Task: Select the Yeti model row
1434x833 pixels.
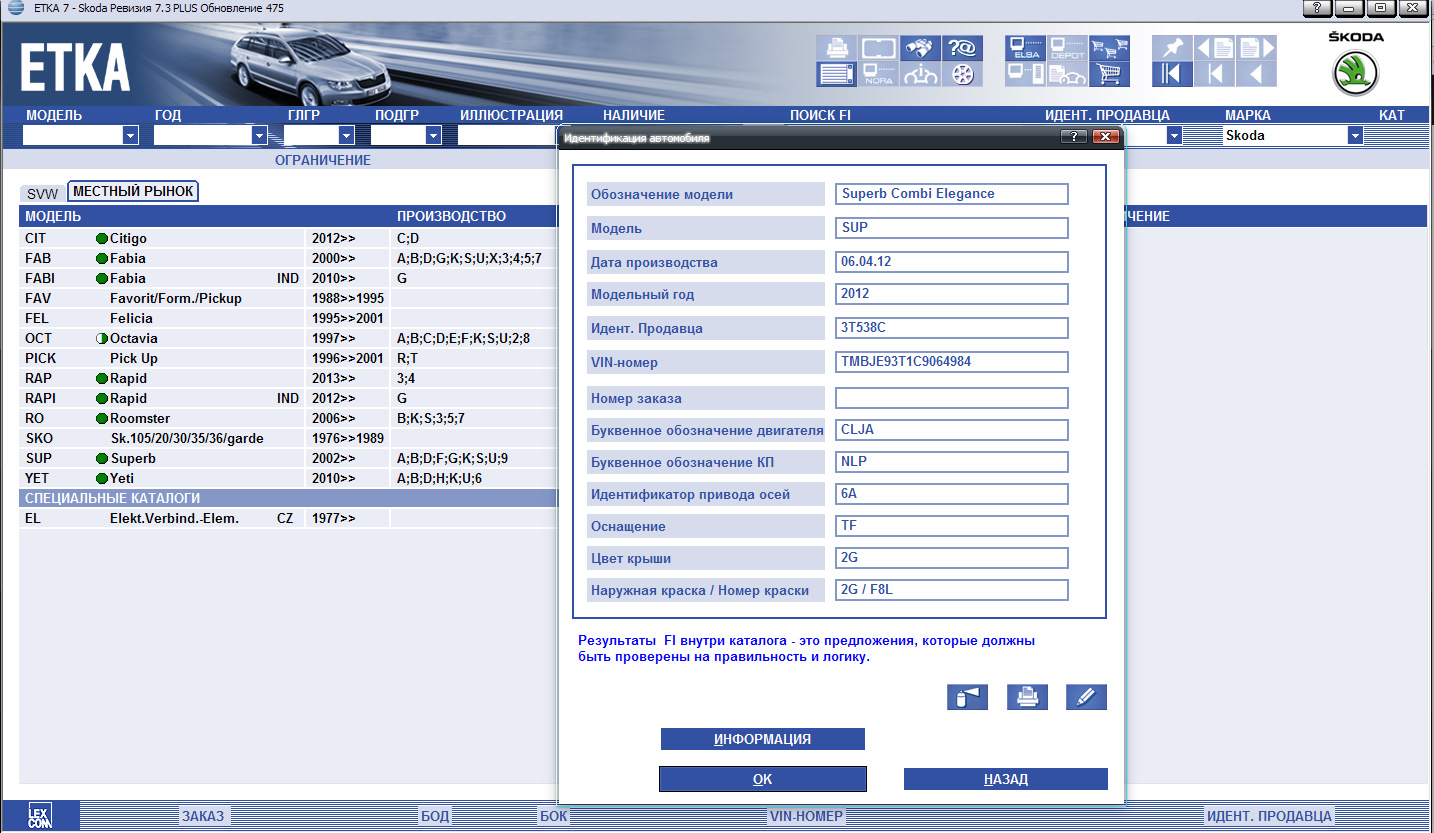Action: pyautogui.click(x=288, y=478)
